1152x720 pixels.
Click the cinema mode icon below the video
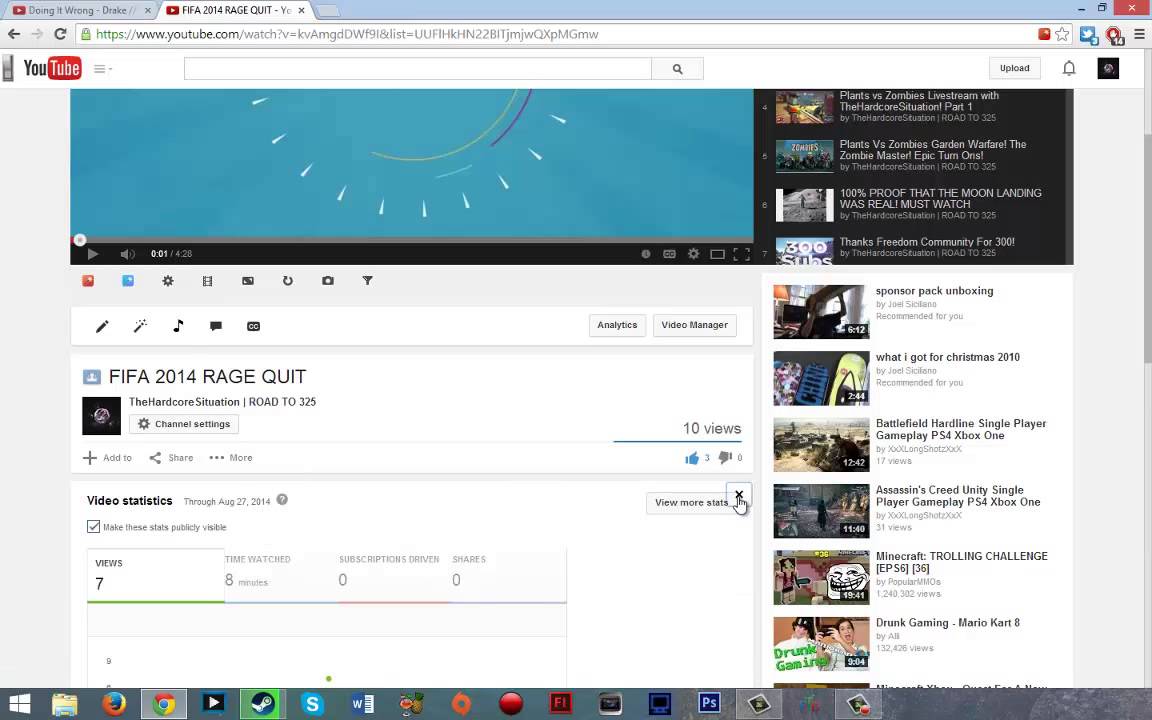pos(248,281)
